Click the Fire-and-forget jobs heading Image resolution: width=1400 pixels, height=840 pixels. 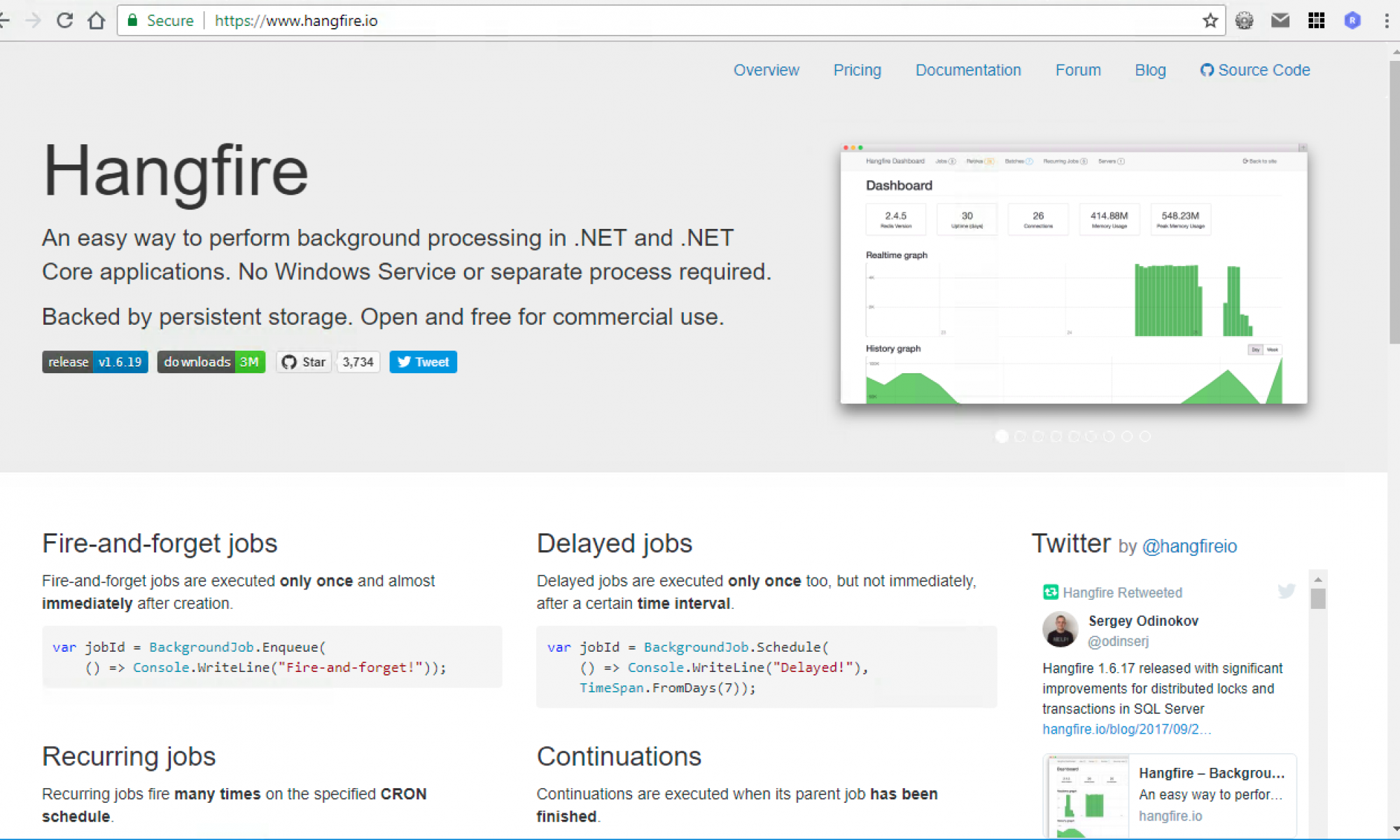tap(160, 543)
